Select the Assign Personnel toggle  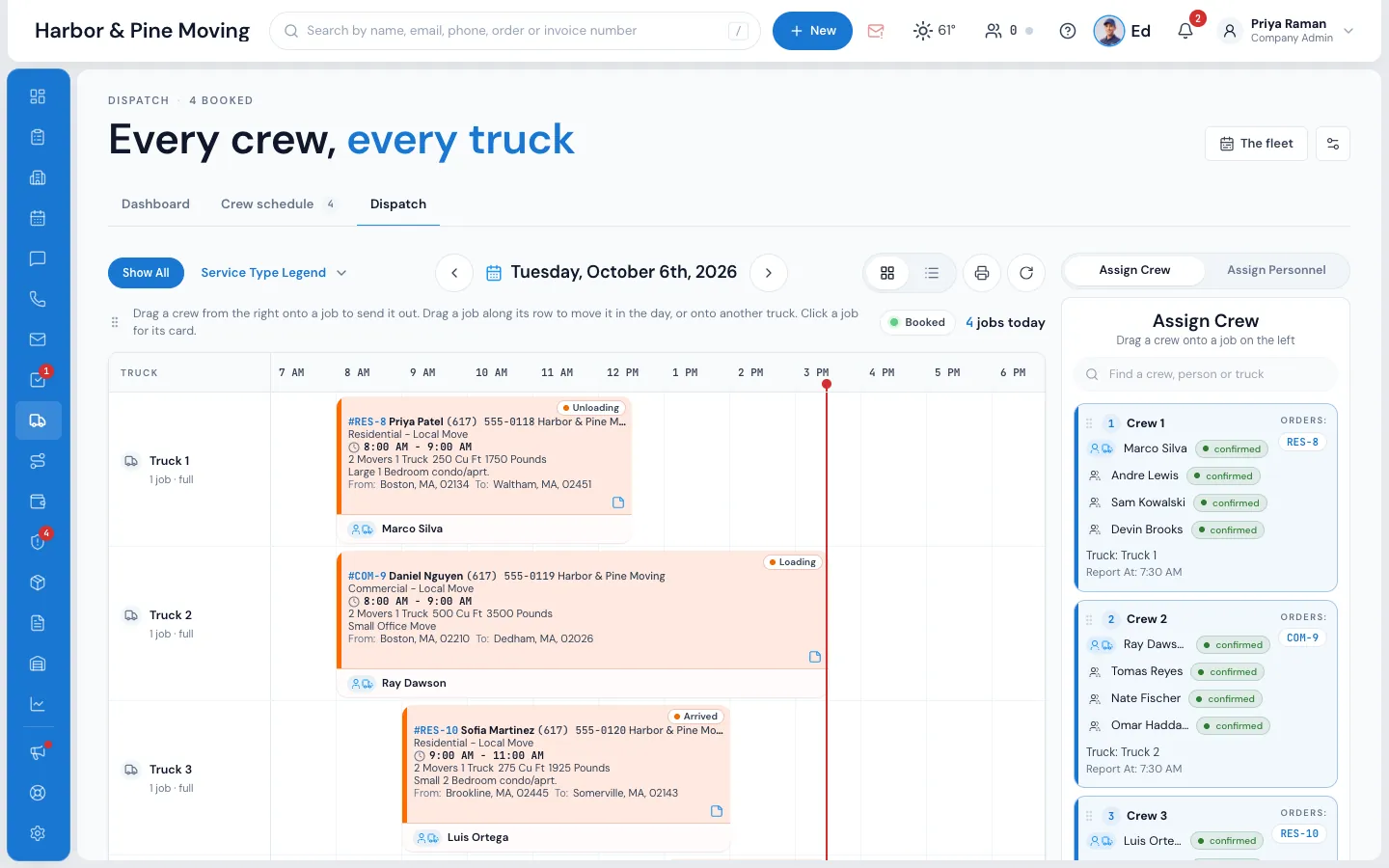point(1276,270)
